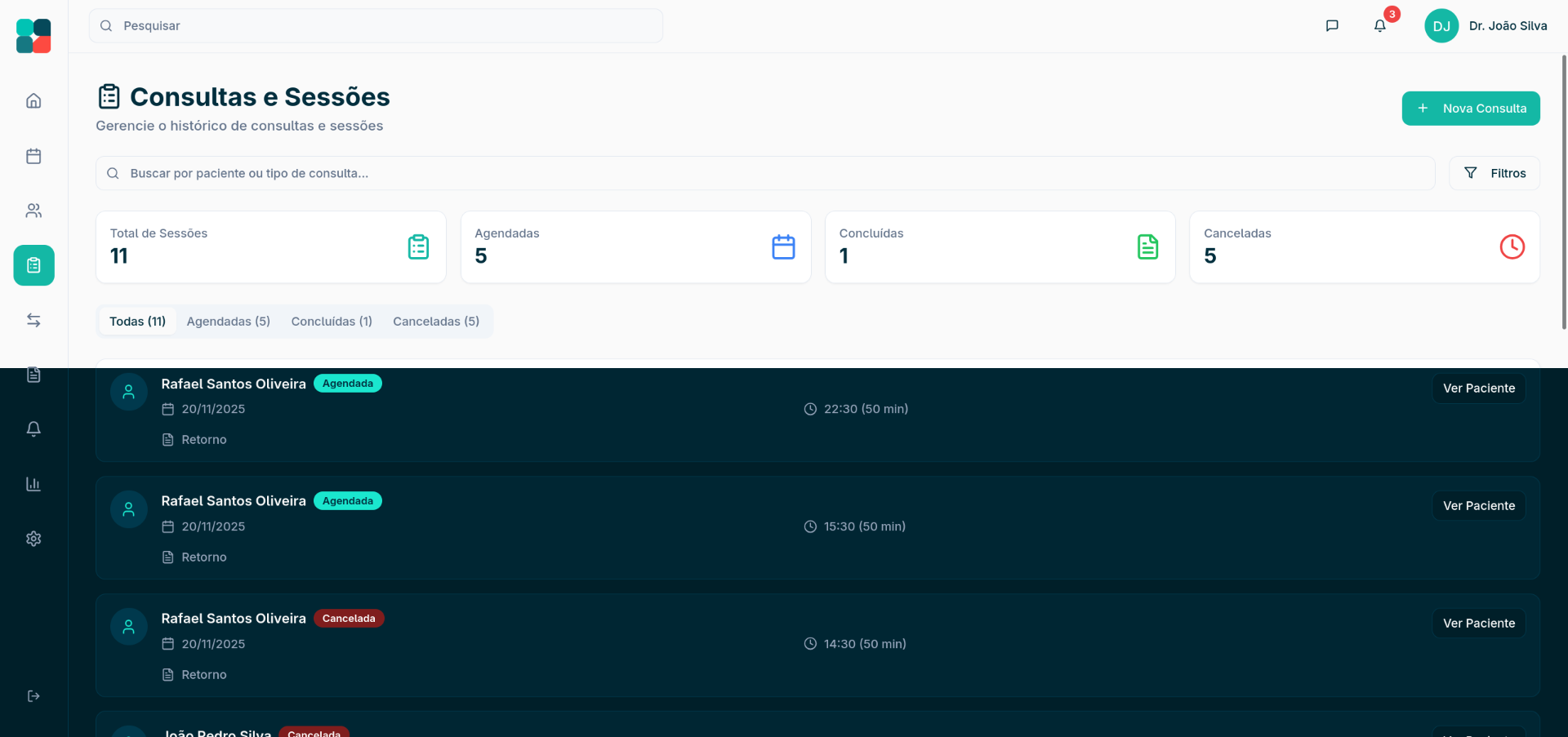
Task: Click the transfers arrows sidebar icon
Action: [33, 320]
